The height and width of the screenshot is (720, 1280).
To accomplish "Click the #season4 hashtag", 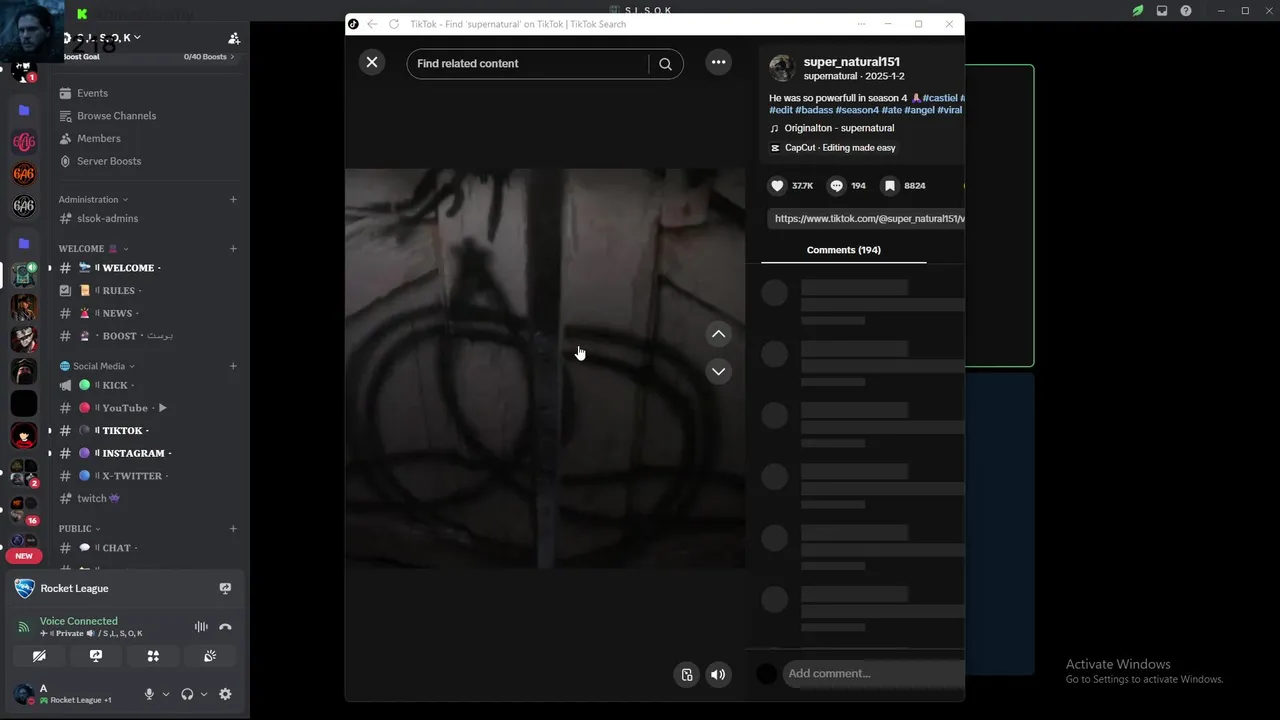I will (x=857, y=110).
